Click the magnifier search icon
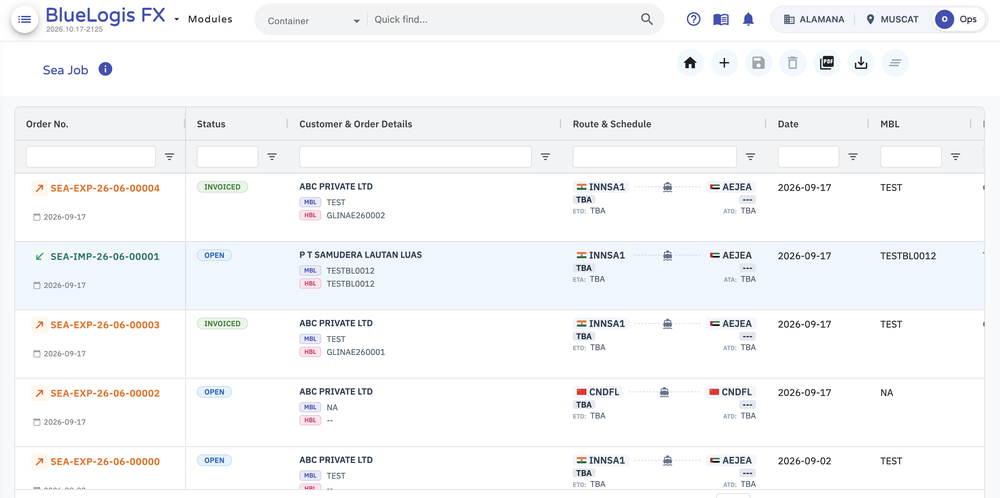This screenshot has width=1000, height=498. point(647,19)
